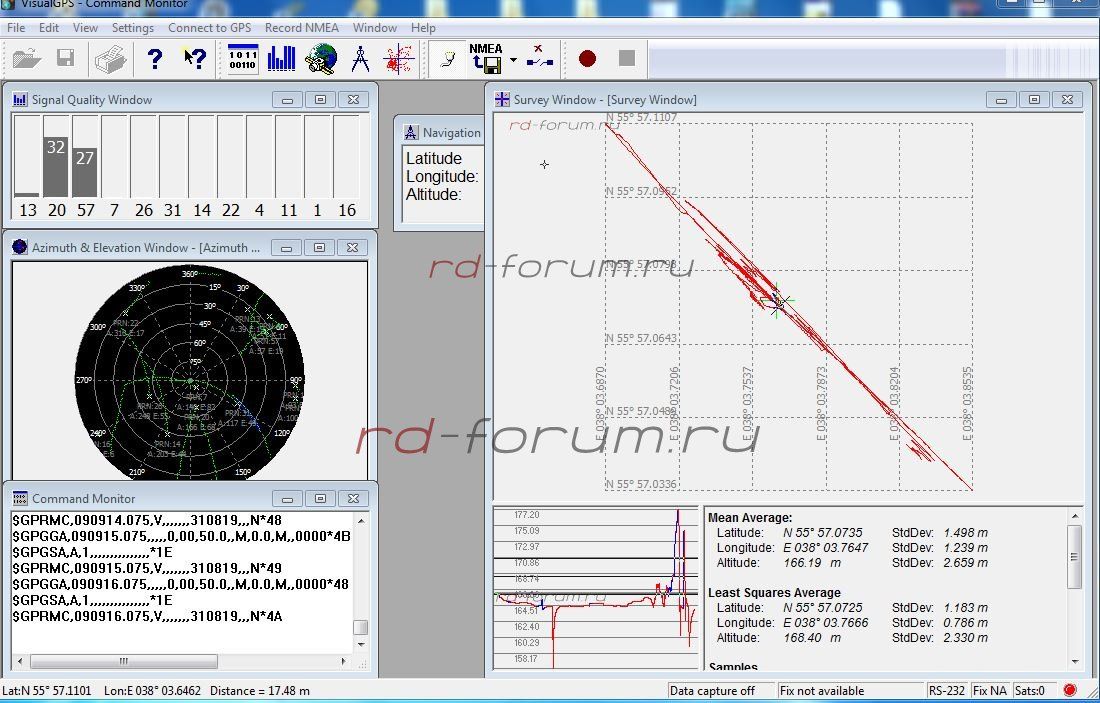Click the satellite 20 signal bar
The width and height of the screenshot is (1100, 703).
[56, 166]
